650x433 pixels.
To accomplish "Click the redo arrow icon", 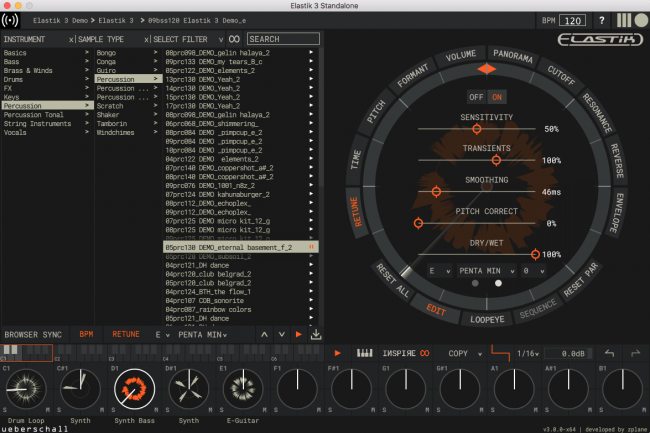I will 634,353.
